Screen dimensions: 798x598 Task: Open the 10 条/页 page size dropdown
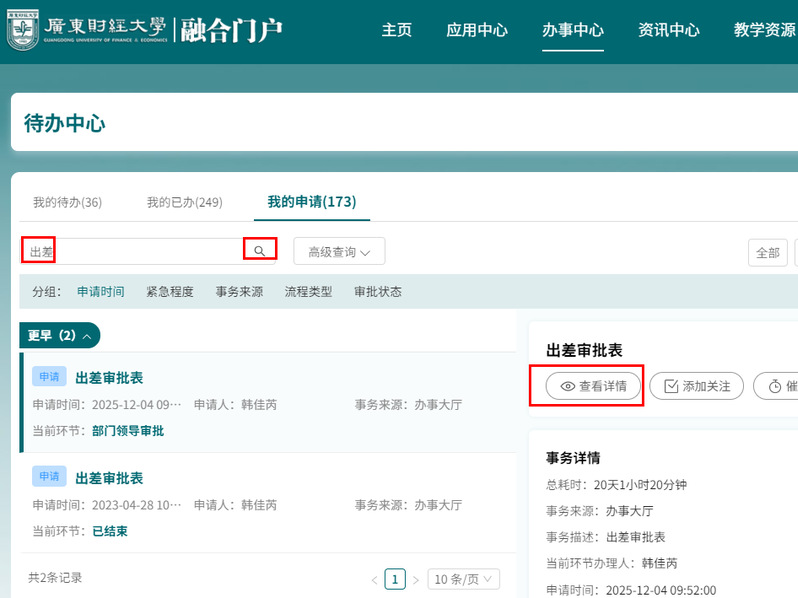(x=463, y=579)
